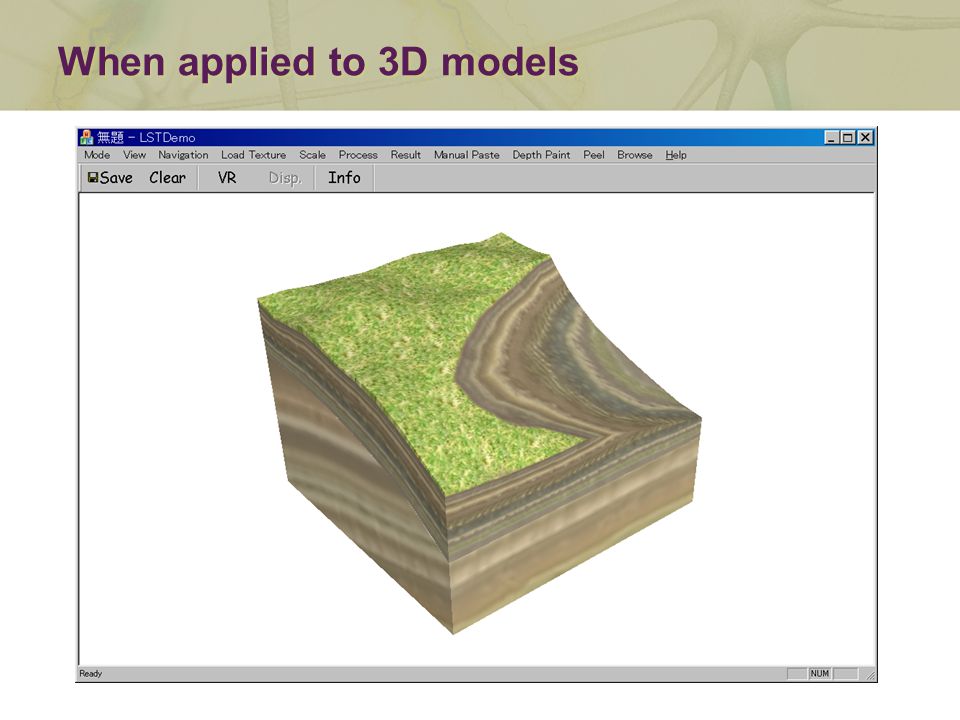This screenshot has width=960, height=720.
Task: Open the Depth Paint menu
Action: click(541, 155)
